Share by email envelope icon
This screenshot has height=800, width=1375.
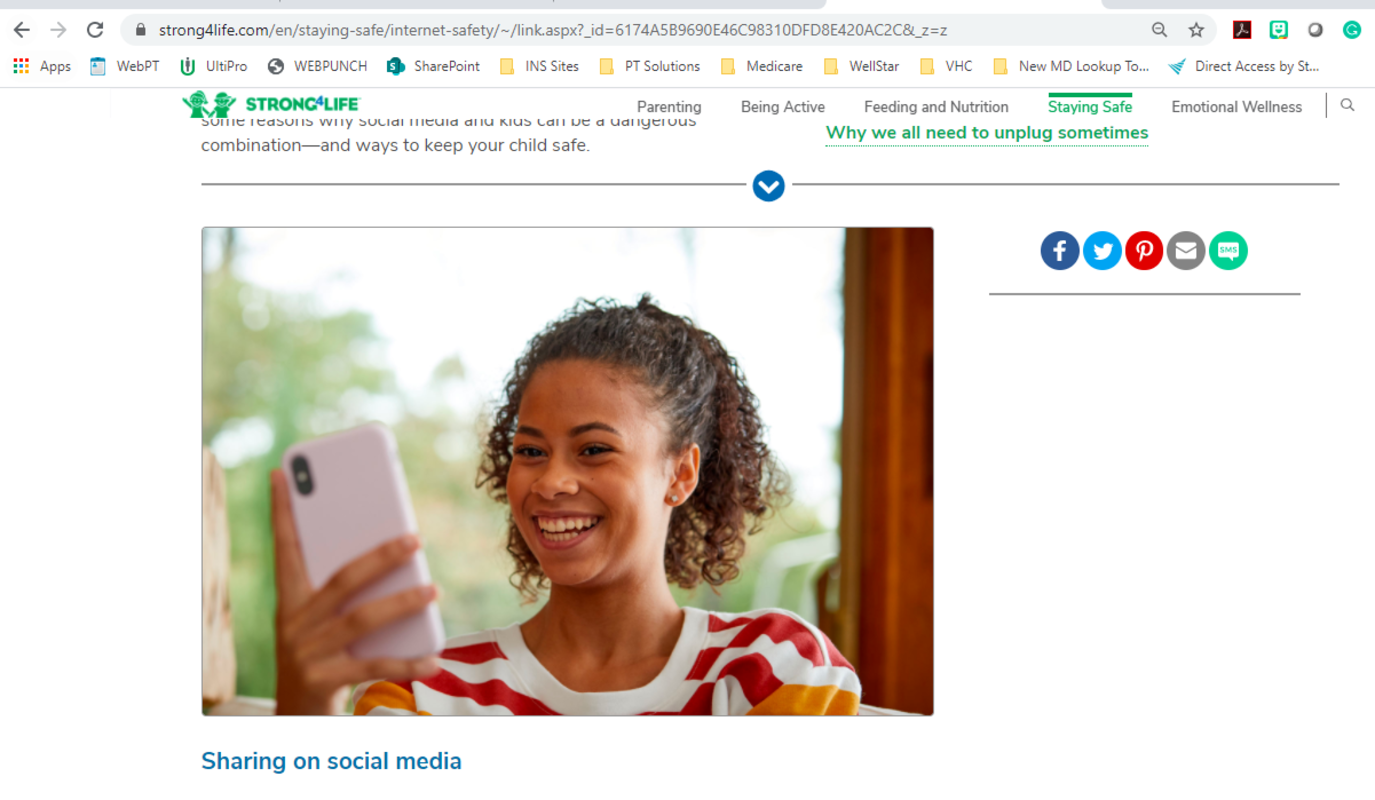pos(1186,251)
